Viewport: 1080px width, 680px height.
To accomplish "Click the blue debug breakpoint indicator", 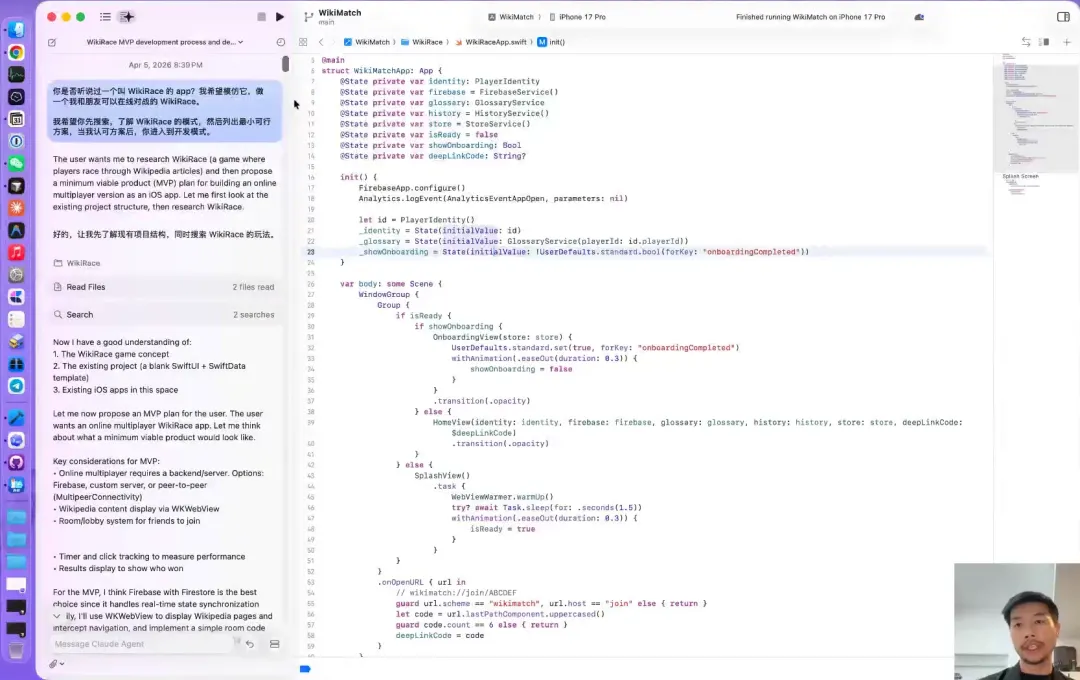I will (305, 669).
